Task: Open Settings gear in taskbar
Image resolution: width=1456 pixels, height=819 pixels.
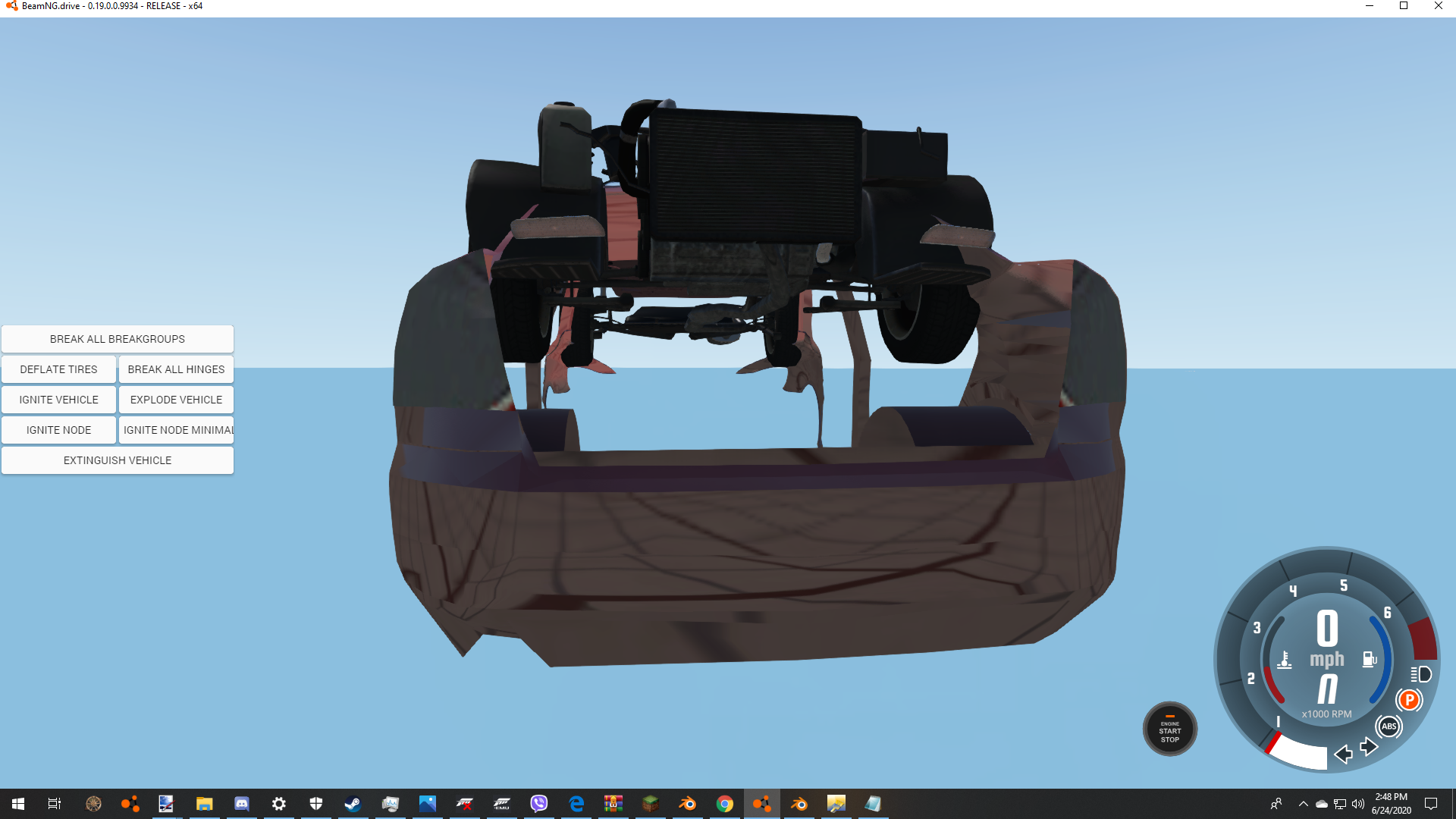Action: coord(279,804)
